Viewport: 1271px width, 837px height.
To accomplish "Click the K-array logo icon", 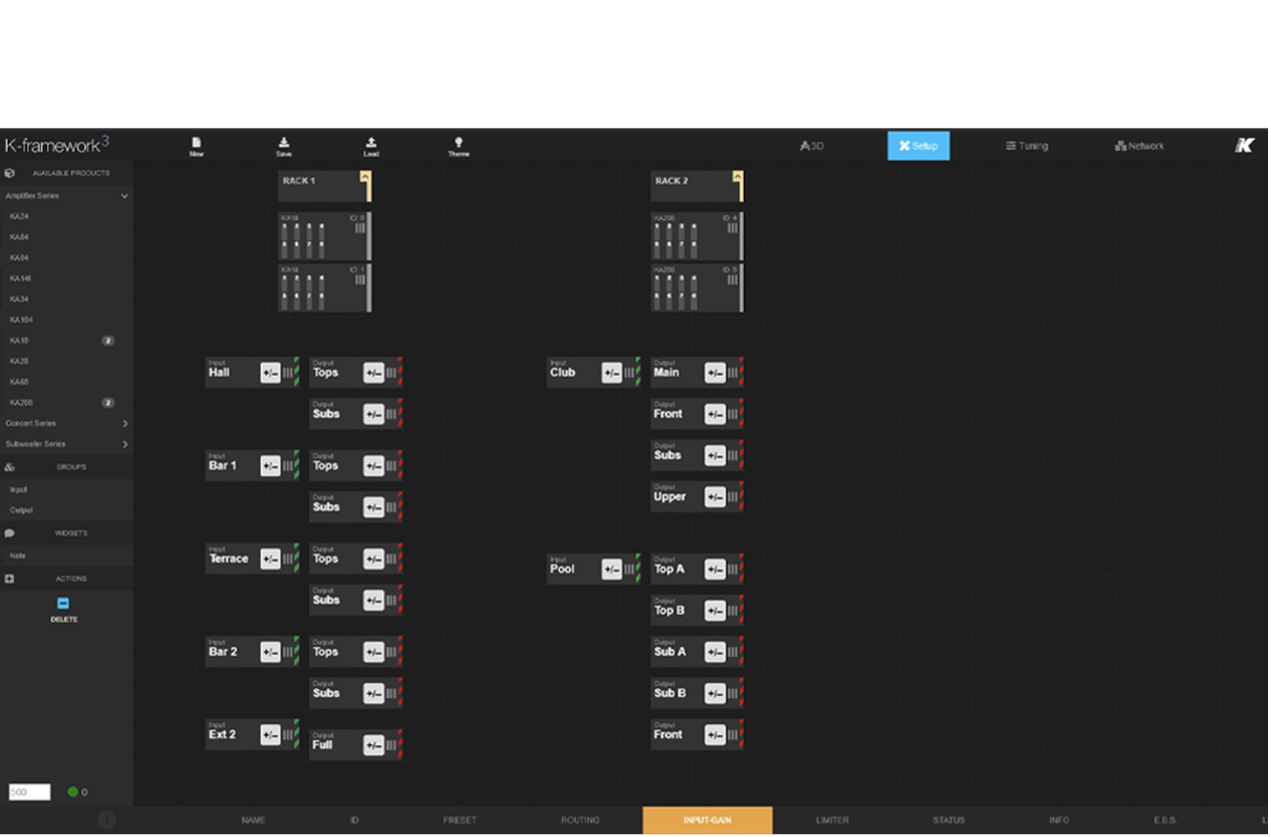I will (1244, 146).
